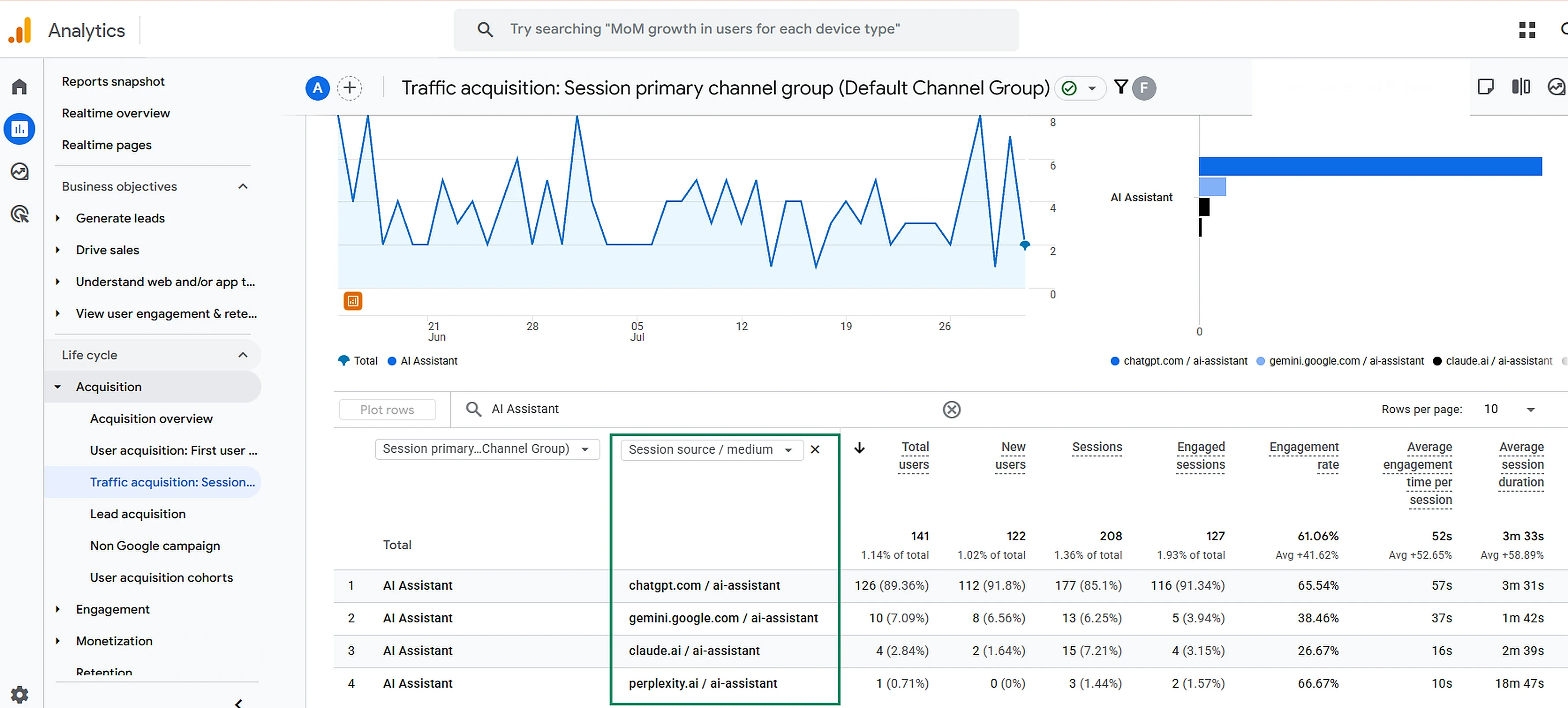
Task: Toggle chatgpt.com / ai-assistant legend item
Action: 1179,361
